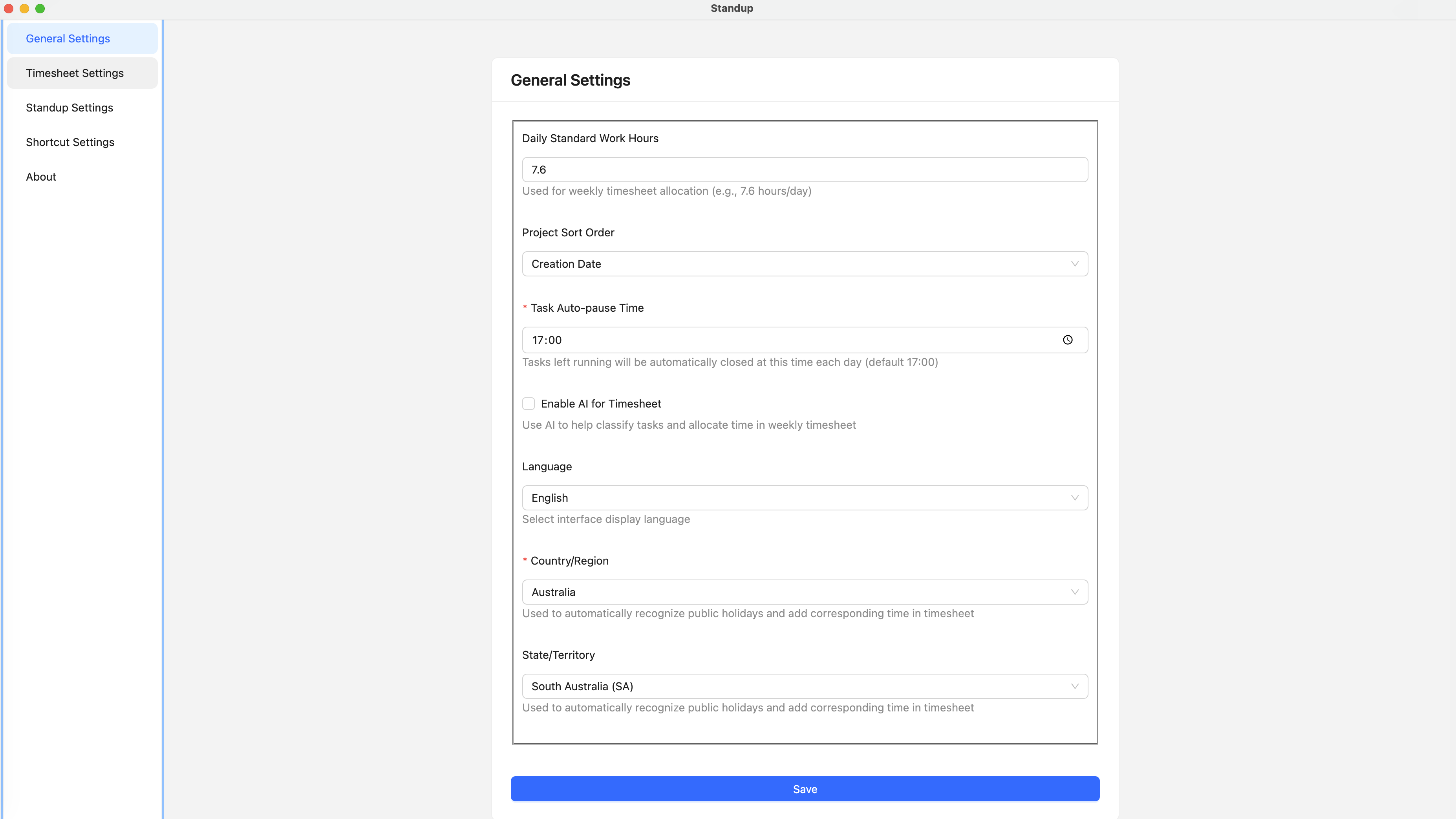
Task: Switch to Timesheet Settings
Action: (75, 73)
